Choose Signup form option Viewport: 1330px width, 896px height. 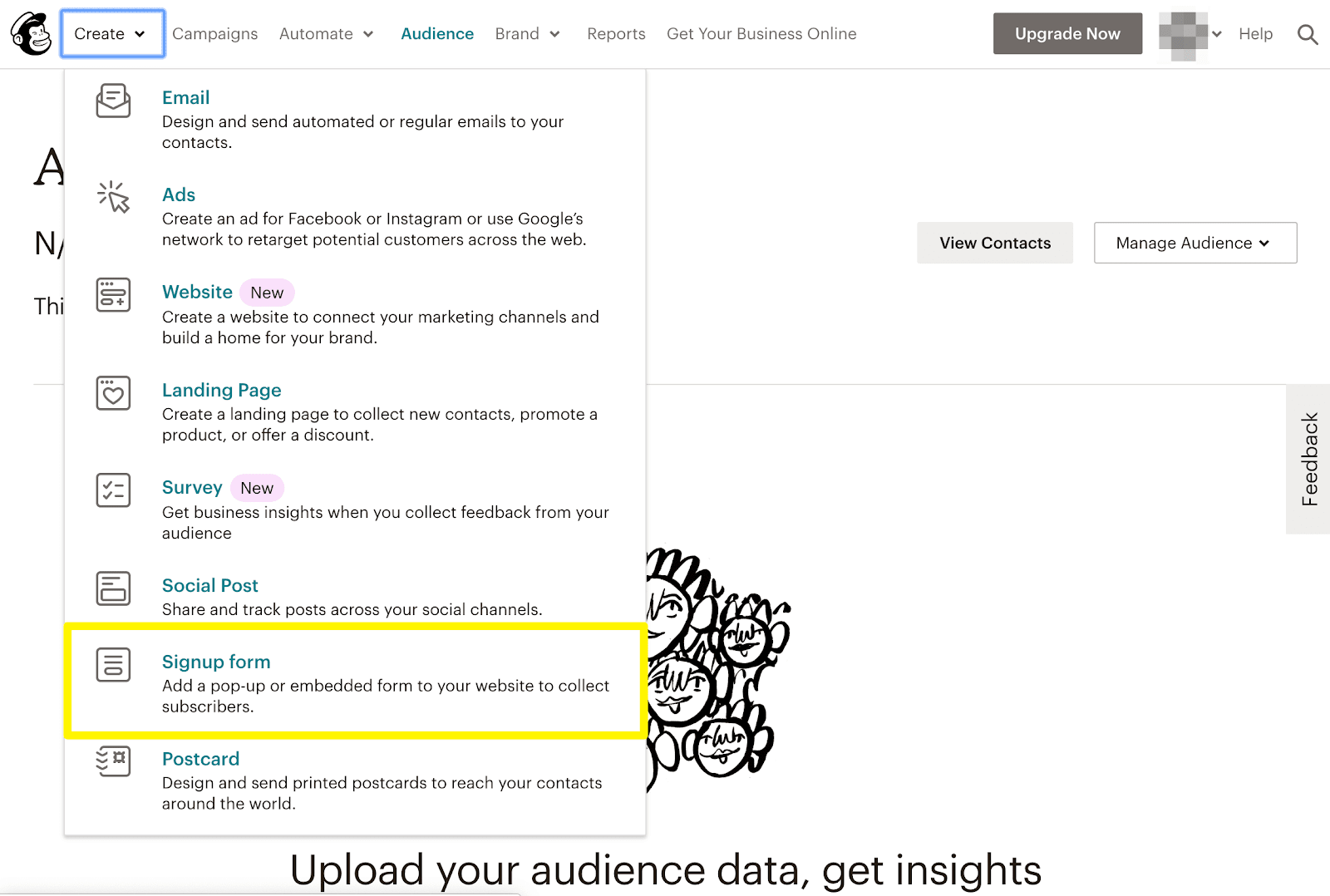216,662
